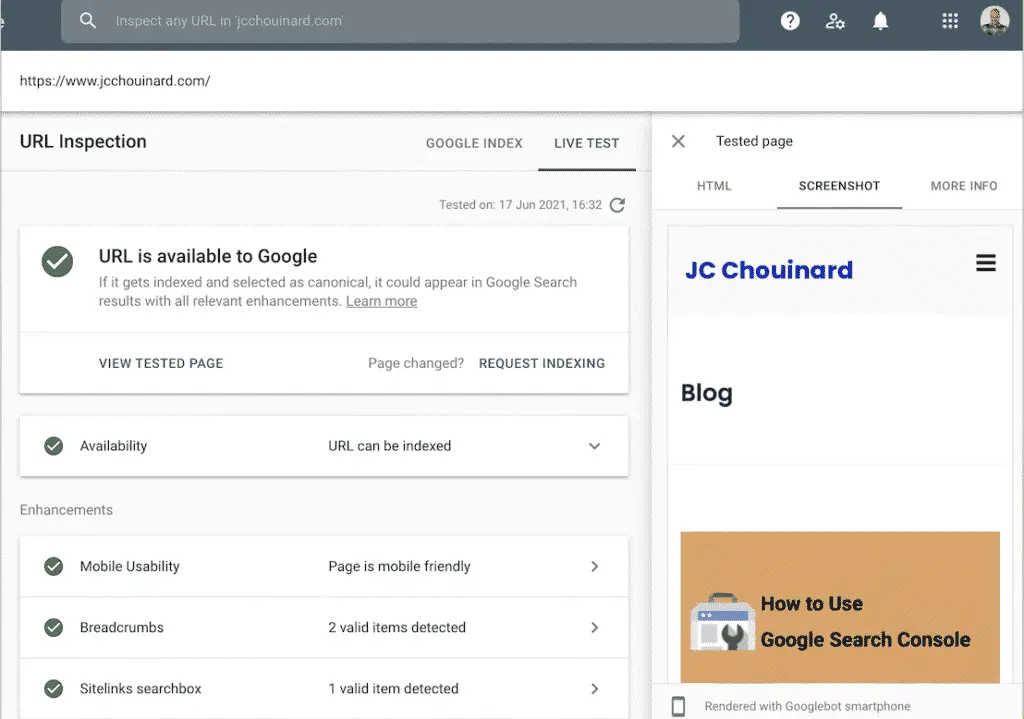Click the smartphone icon by Rendered with Googlebot
Viewport: 1024px width, 719px height.
[679, 706]
